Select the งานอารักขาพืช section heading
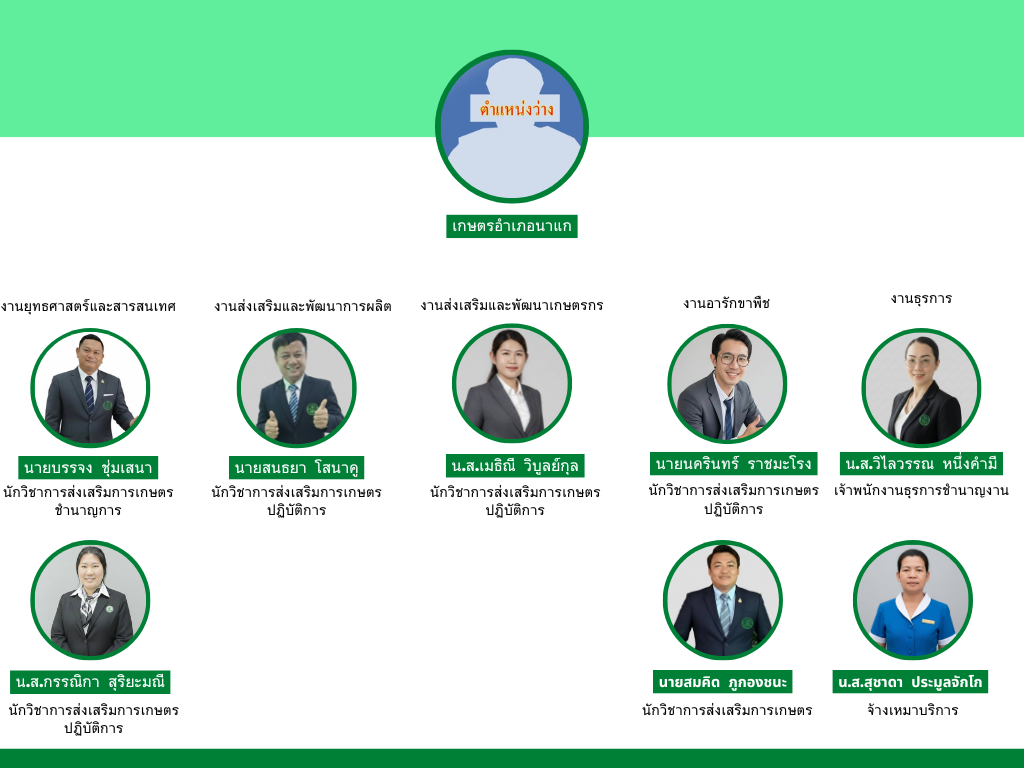Viewport: 1024px width, 768px height. (727, 304)
